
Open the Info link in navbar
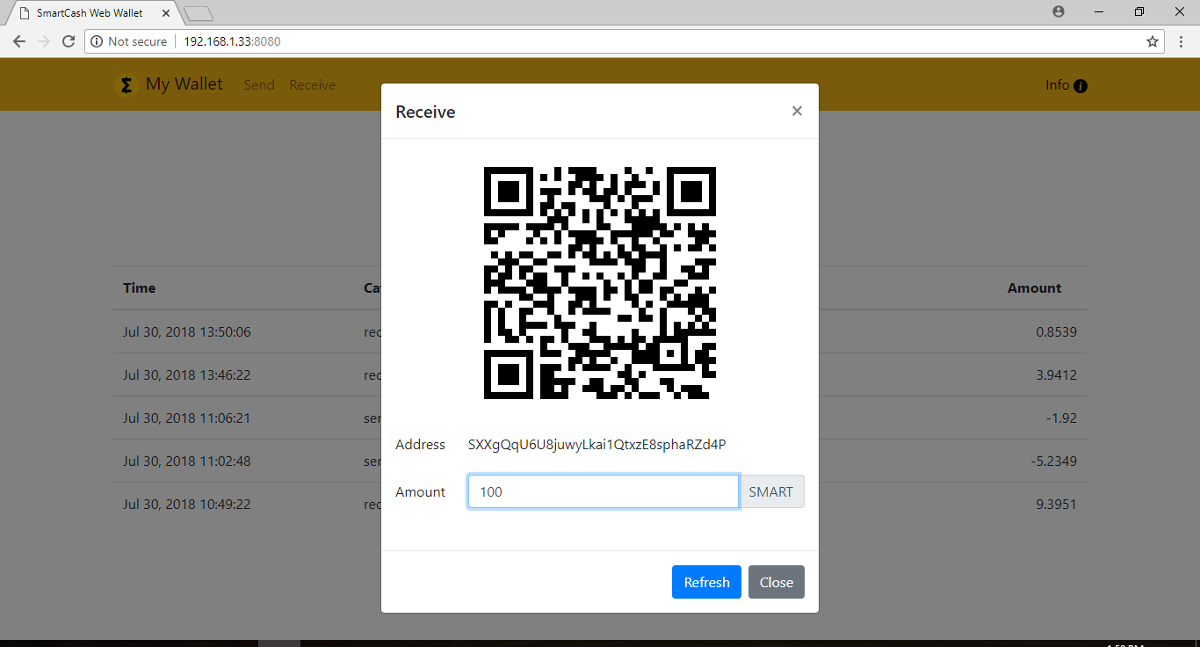(x=1066, y=85)
